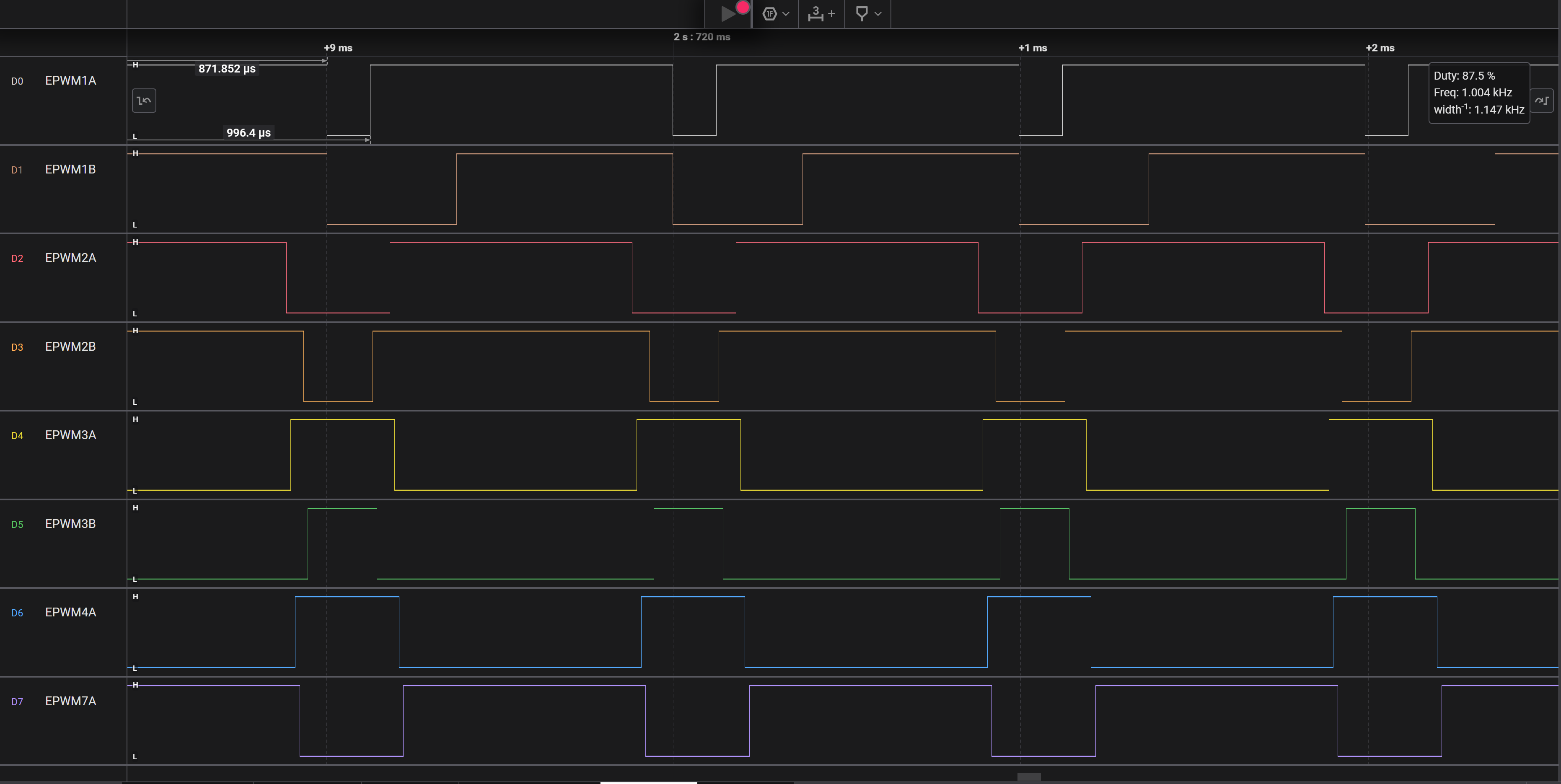
Task: Jump to previous edge on EPWM1A
Action: click(x=144, y=101)
